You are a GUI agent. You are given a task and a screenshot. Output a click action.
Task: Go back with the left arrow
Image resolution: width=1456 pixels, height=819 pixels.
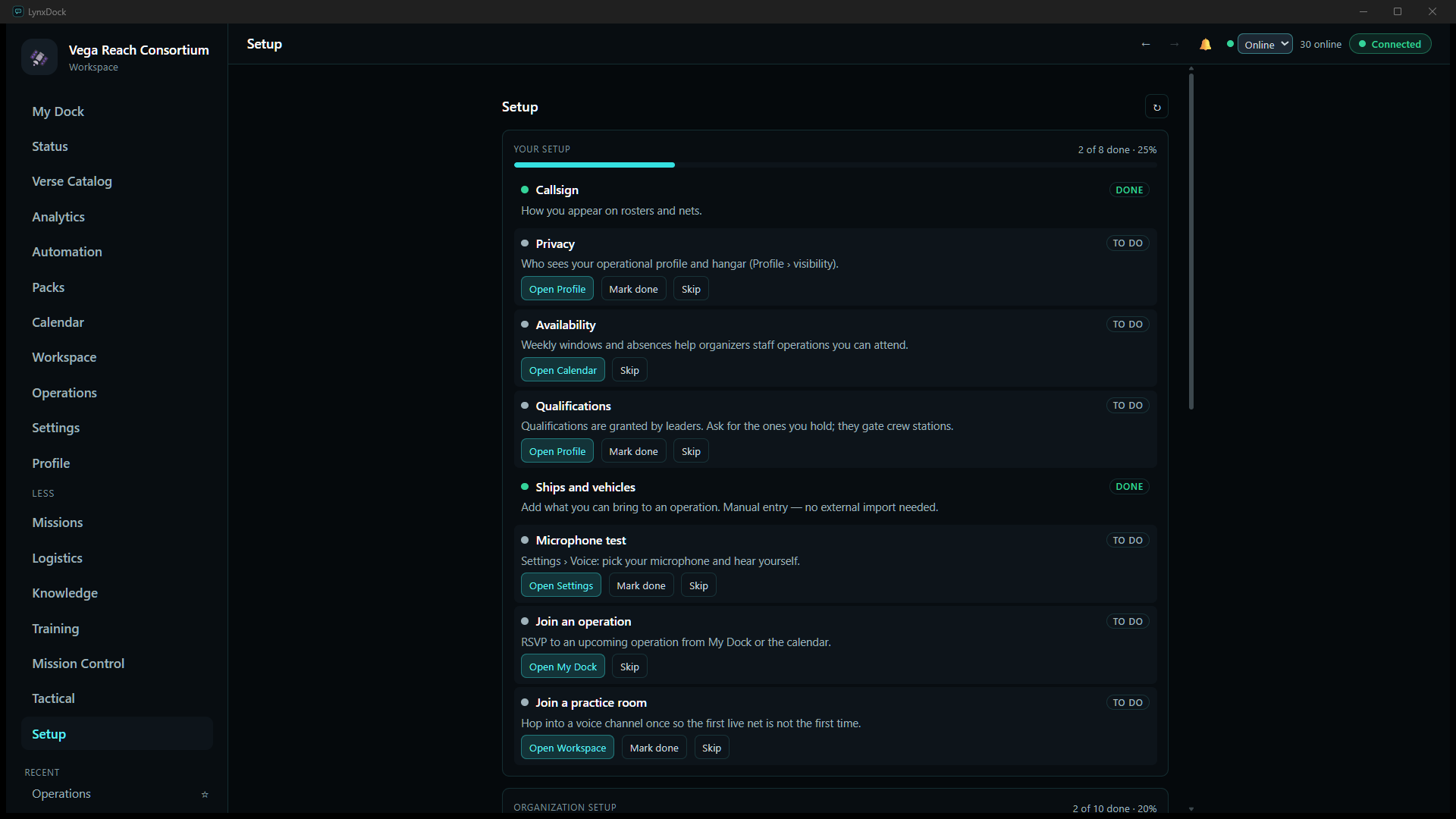1146,45
